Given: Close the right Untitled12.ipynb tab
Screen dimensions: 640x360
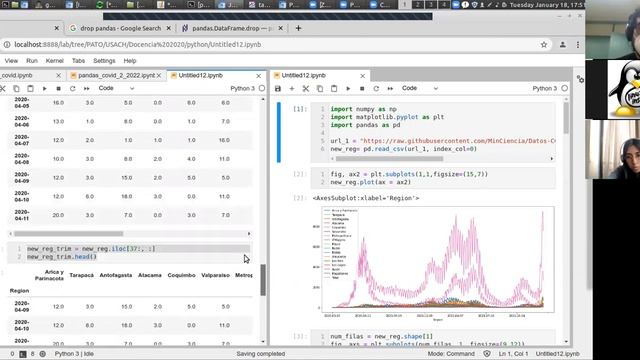Looking at the screenshot, I should click(x=362, y=76).
